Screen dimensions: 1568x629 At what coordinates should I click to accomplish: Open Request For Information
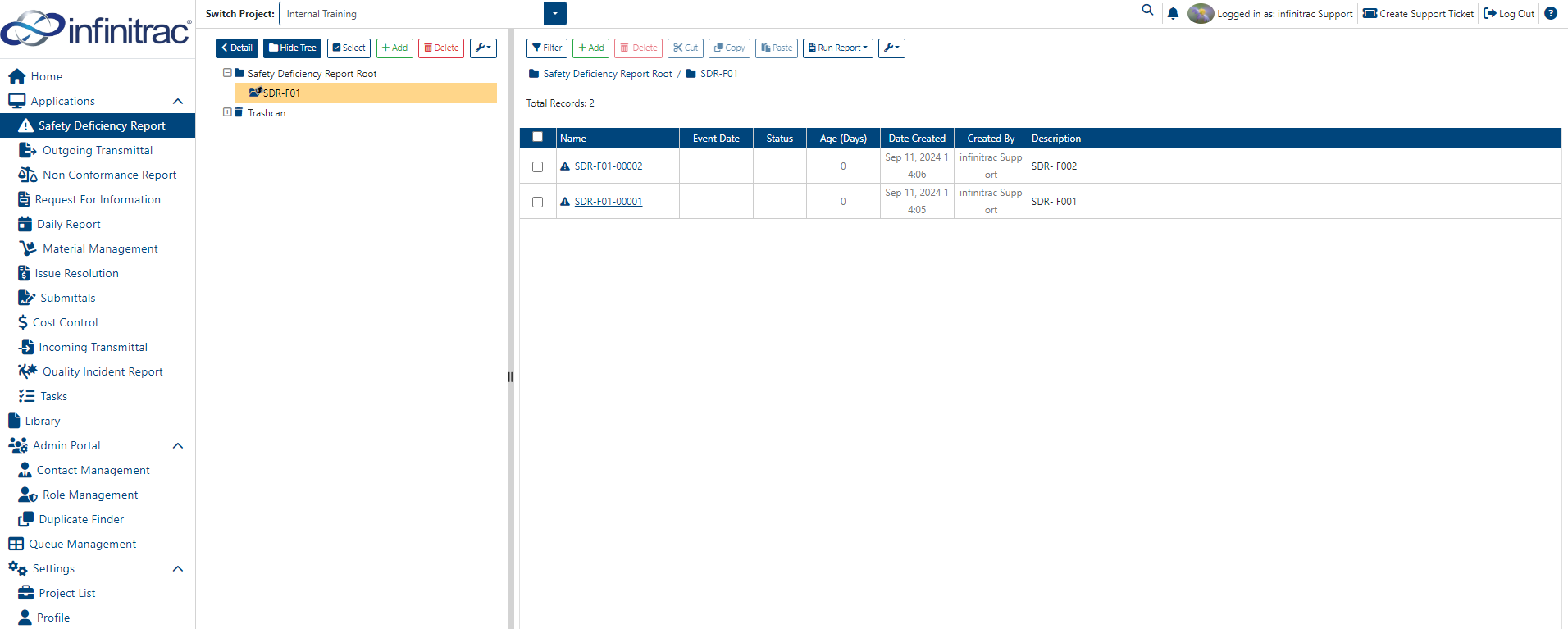(98, 199)
